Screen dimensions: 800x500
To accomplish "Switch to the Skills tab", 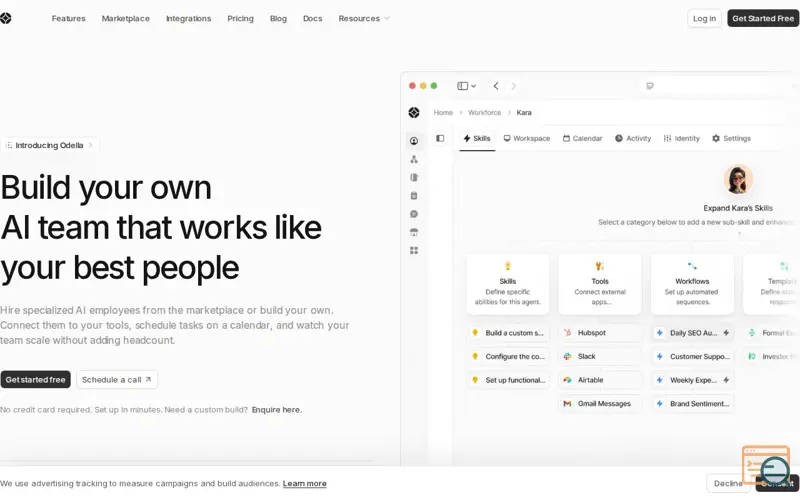I will pos(477,138).
